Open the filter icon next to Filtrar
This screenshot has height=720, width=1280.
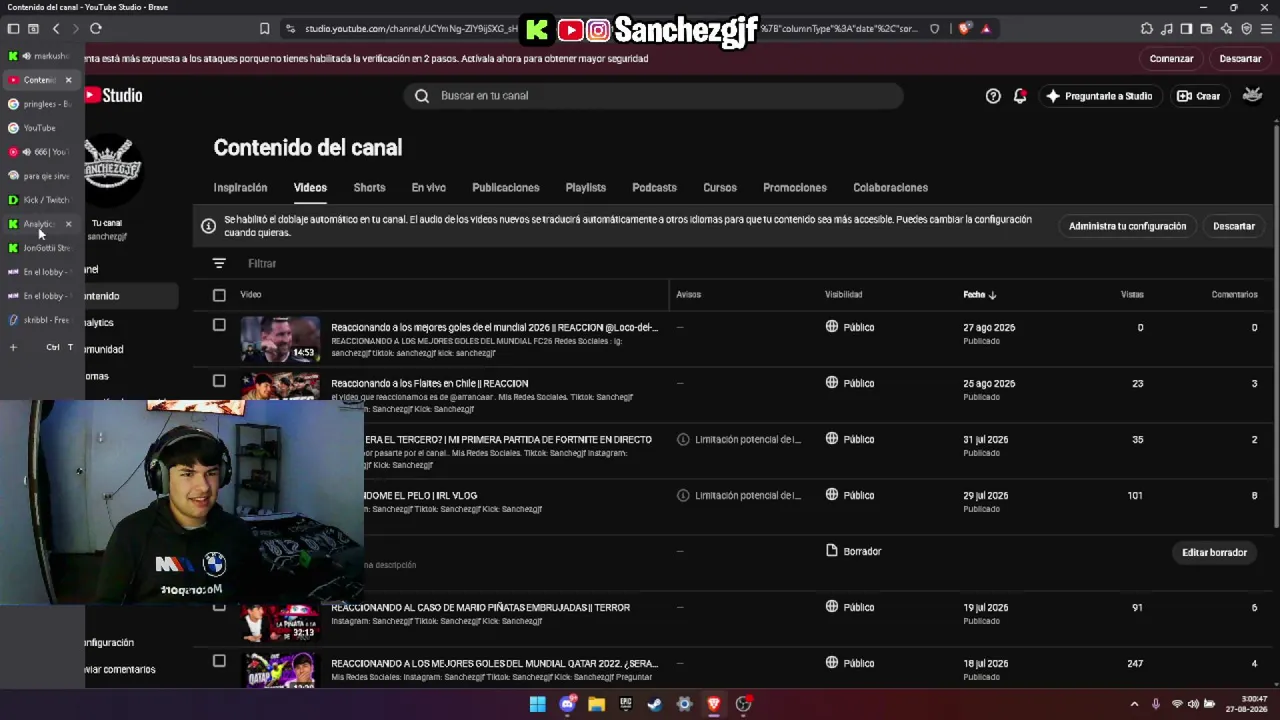click(219, 264)
